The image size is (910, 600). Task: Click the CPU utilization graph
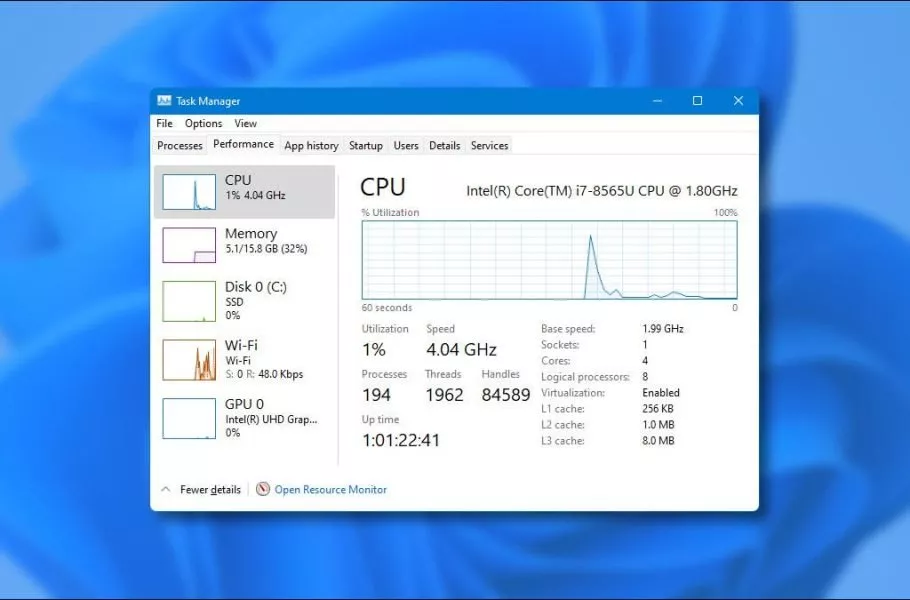(550, 260)
